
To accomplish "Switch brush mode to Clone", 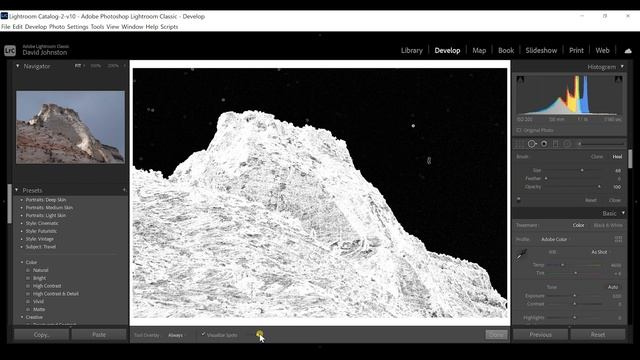I will coord(597,157).
